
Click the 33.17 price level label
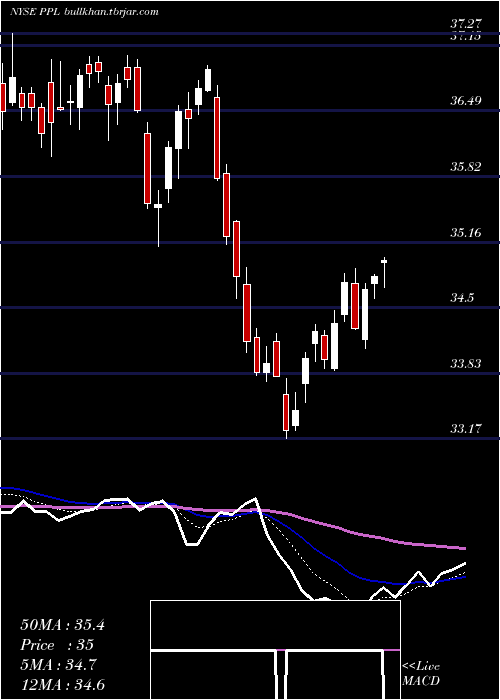coord(465,429)
